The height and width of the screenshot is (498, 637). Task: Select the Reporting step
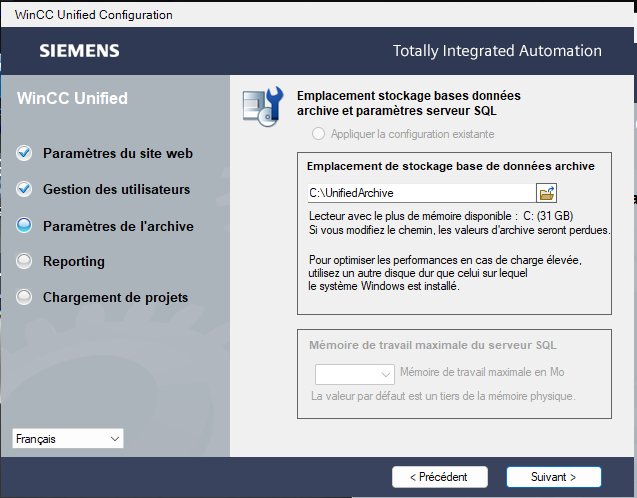tap(74, 262)
